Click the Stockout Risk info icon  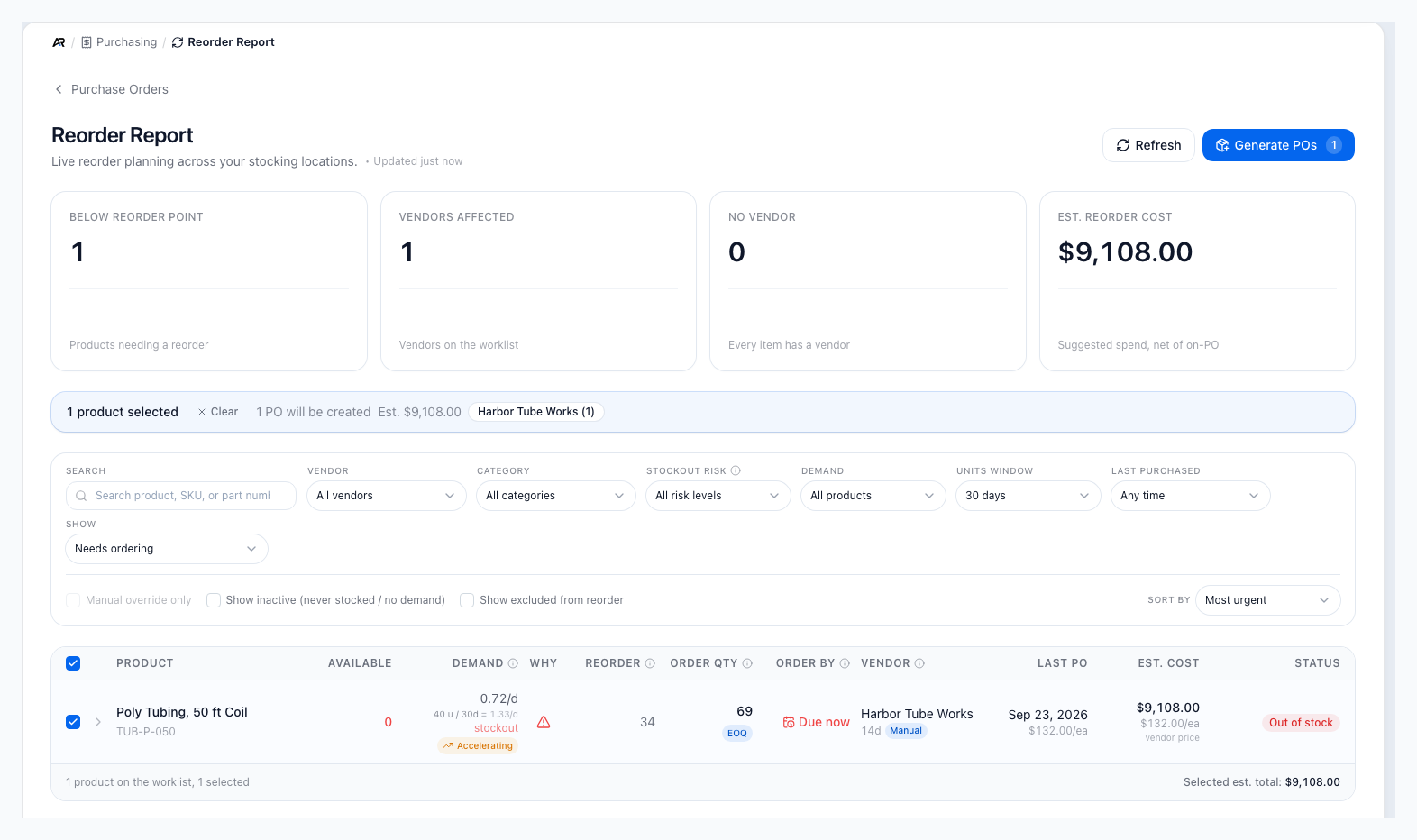pyautogui.click(x=736, y=470)
